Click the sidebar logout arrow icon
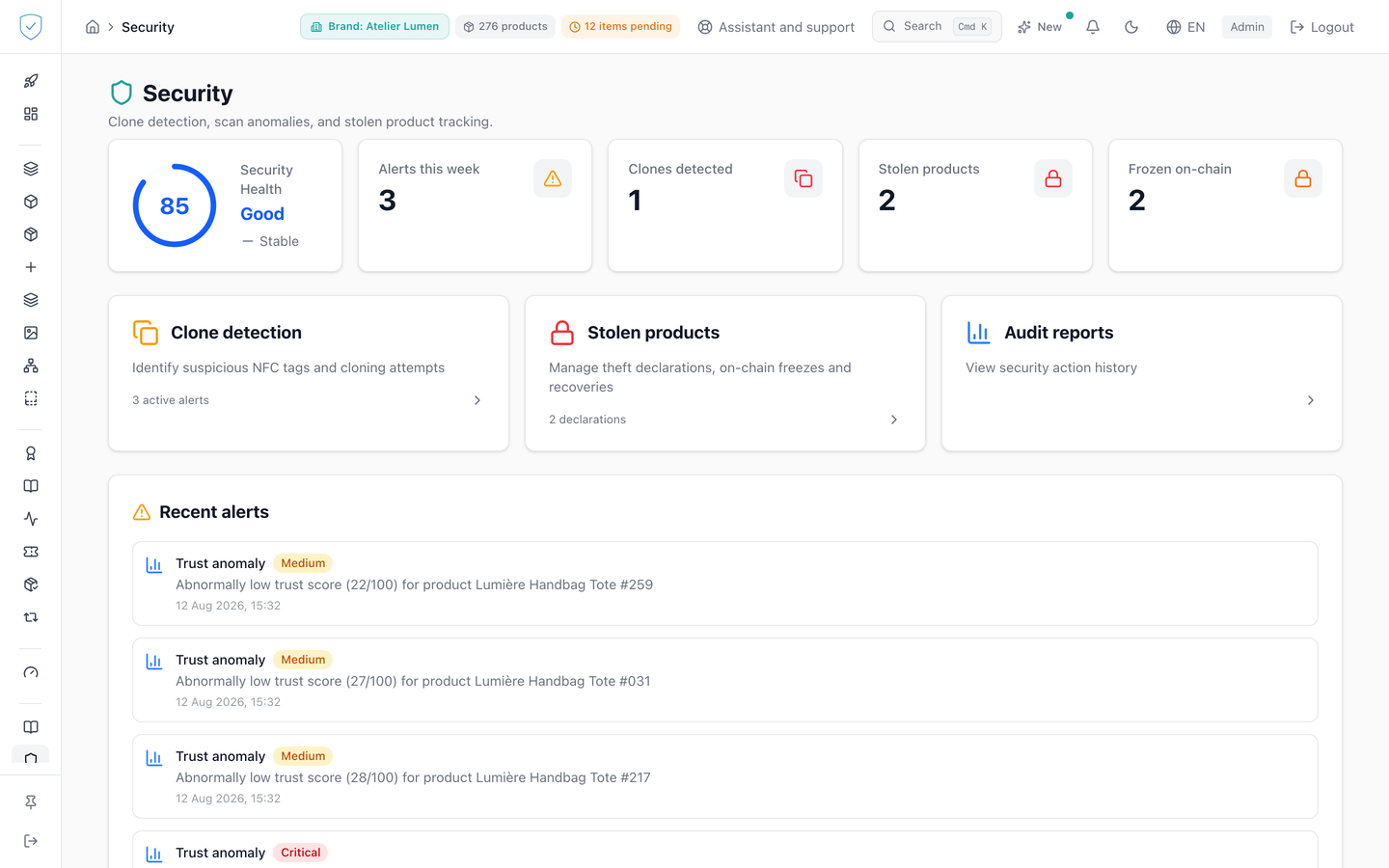The width and height of the screenshot is (1389, 868). (31, 841)
